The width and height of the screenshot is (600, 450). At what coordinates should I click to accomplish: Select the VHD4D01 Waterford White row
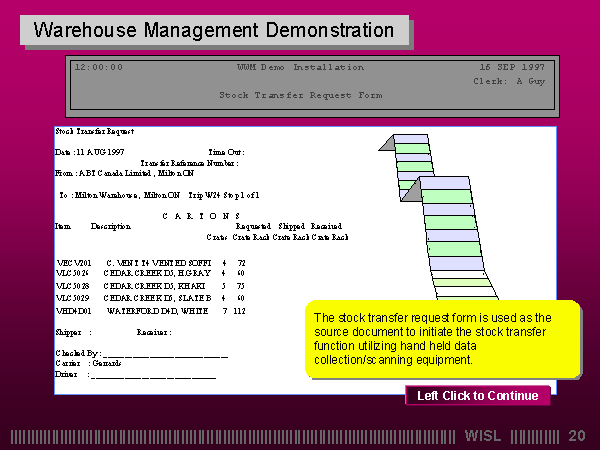150,310
